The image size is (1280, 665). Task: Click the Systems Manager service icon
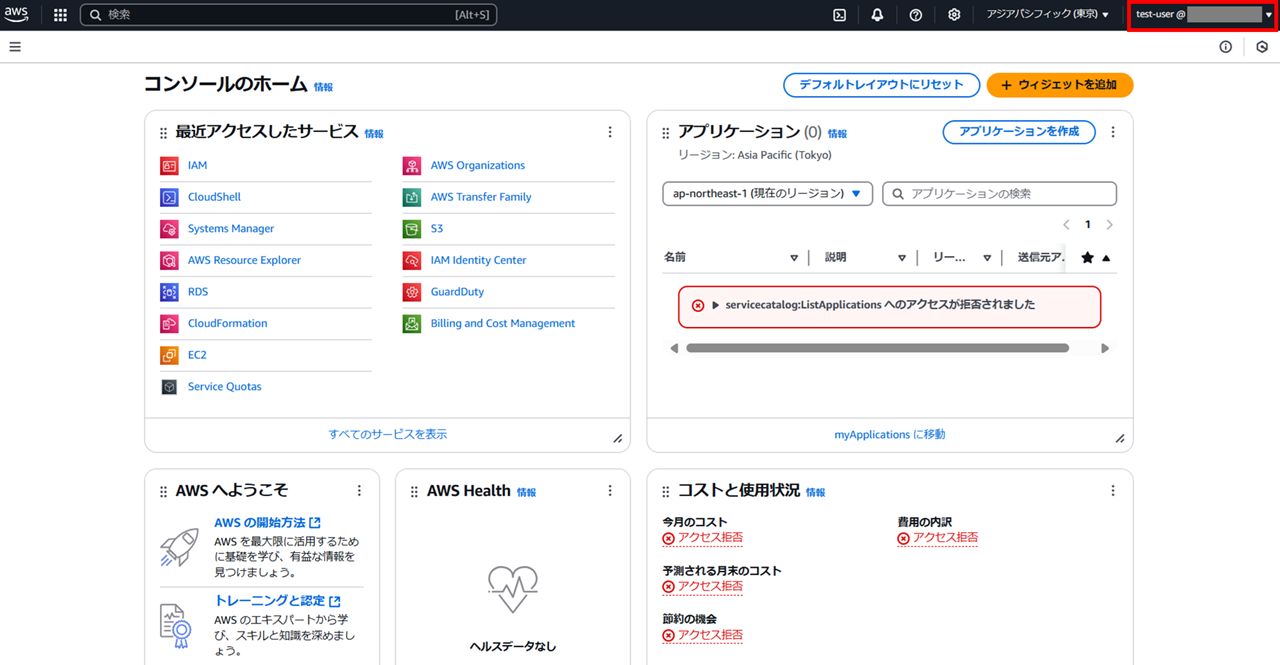pyautogui.click(x=169, y=229)
